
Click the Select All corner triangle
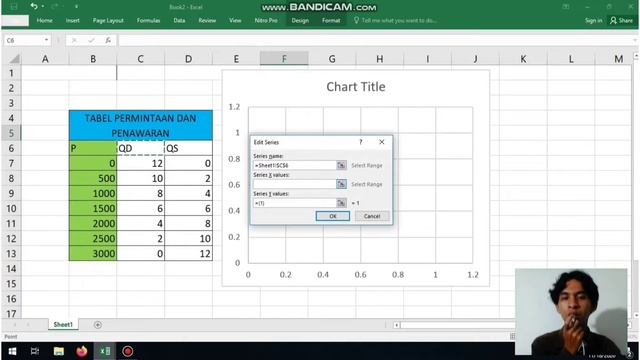click(14, 59)
